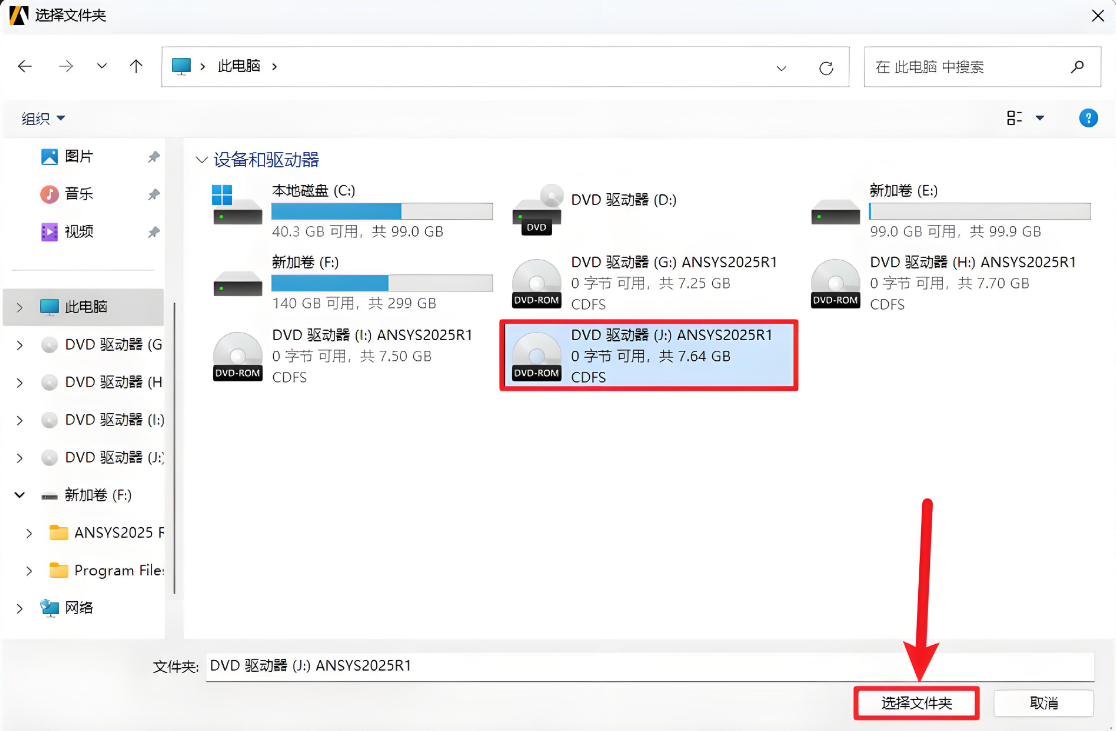This screenshot has width=1116, height=731.
Task: Expand DVD 驱动器 (I:) tree node
Action: [x=19, y=421]
